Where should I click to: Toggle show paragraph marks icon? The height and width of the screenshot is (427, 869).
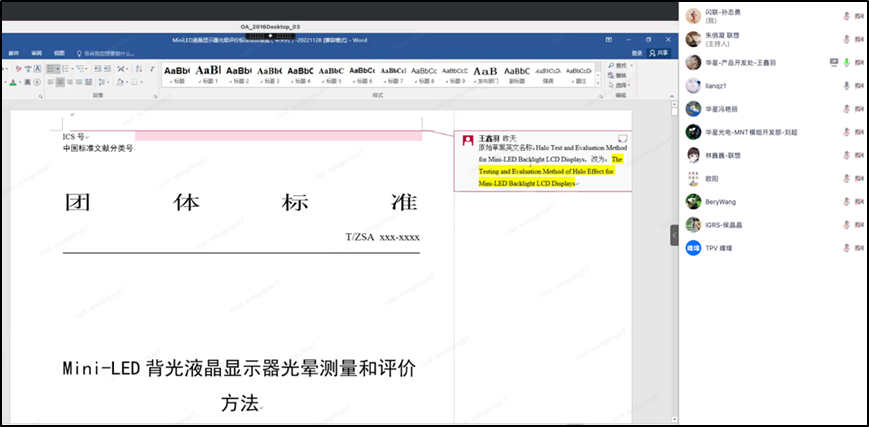[152, 69]
